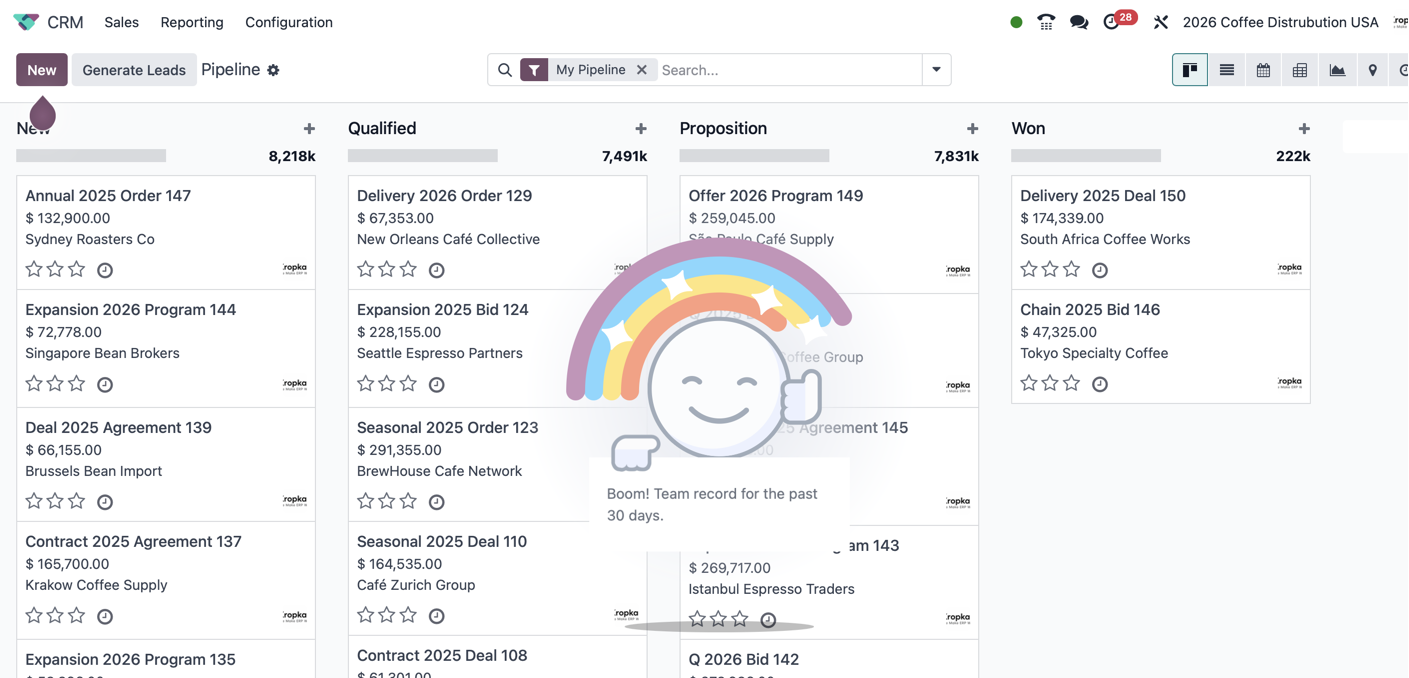The width and height of the screenshot is (1409, 678).
Task: Open activity clock on Chain 2025 Bid 146
Action: 1100,384
